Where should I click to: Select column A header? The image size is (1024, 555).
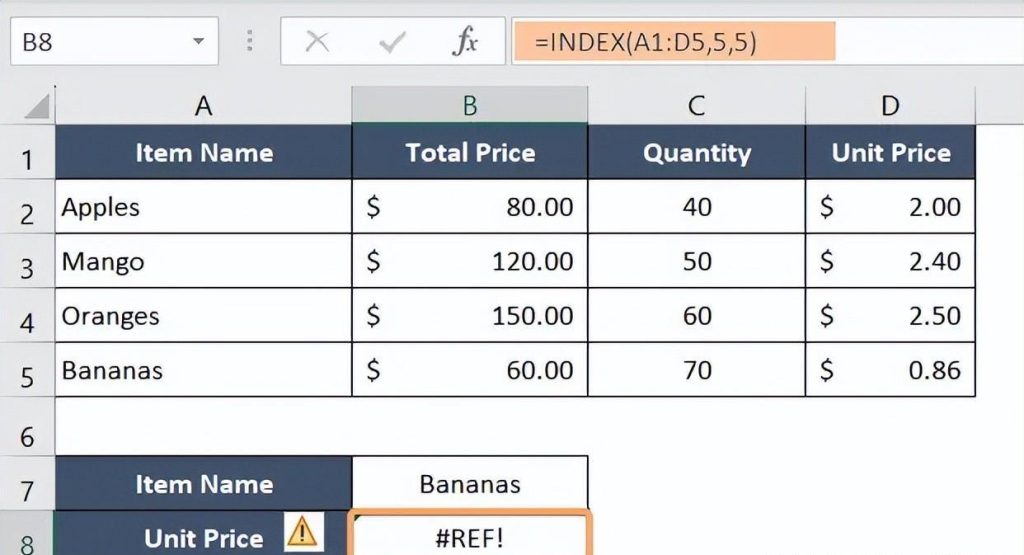tap(203, 106)
